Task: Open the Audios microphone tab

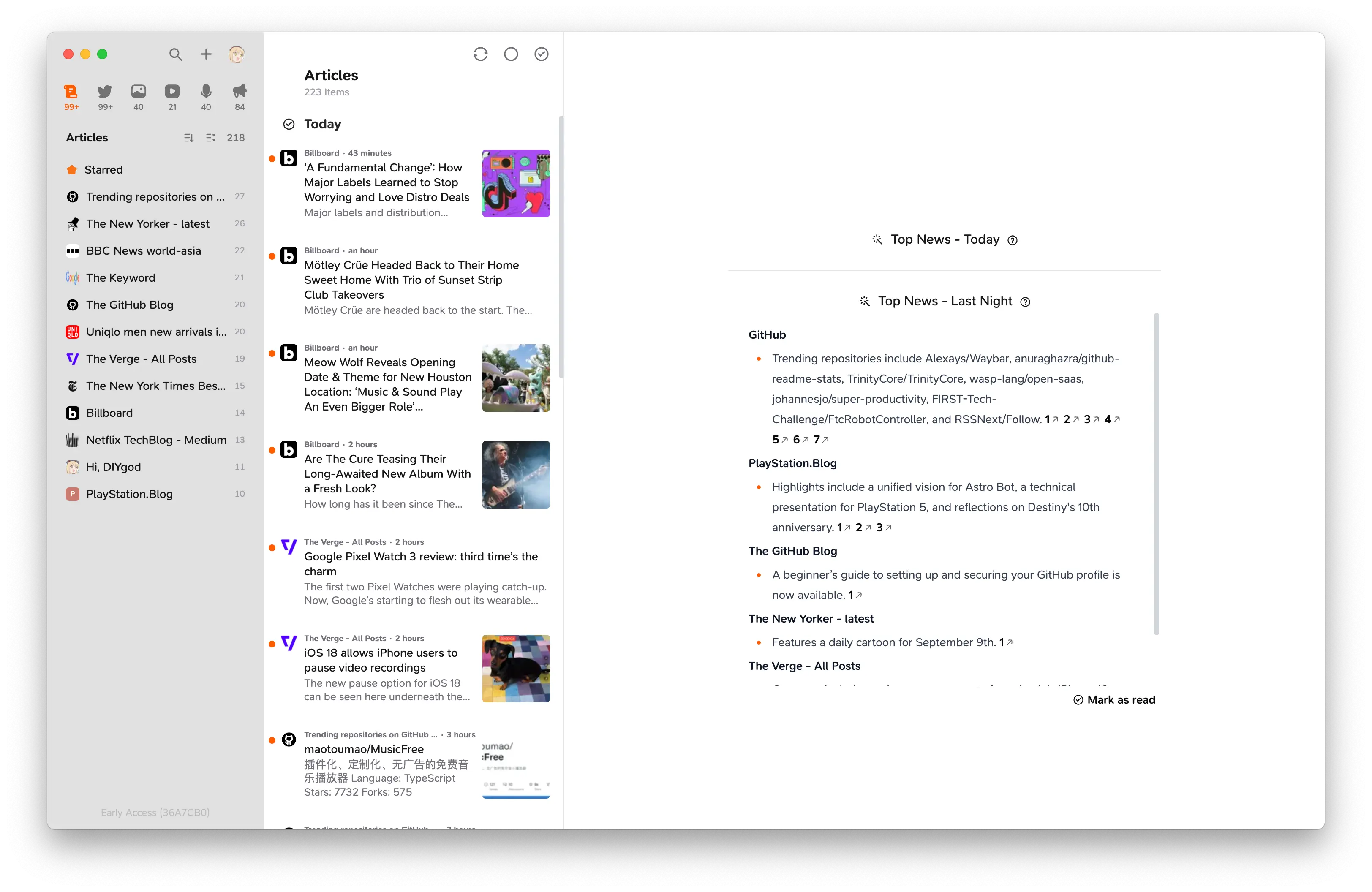Action: coord(206,92)
